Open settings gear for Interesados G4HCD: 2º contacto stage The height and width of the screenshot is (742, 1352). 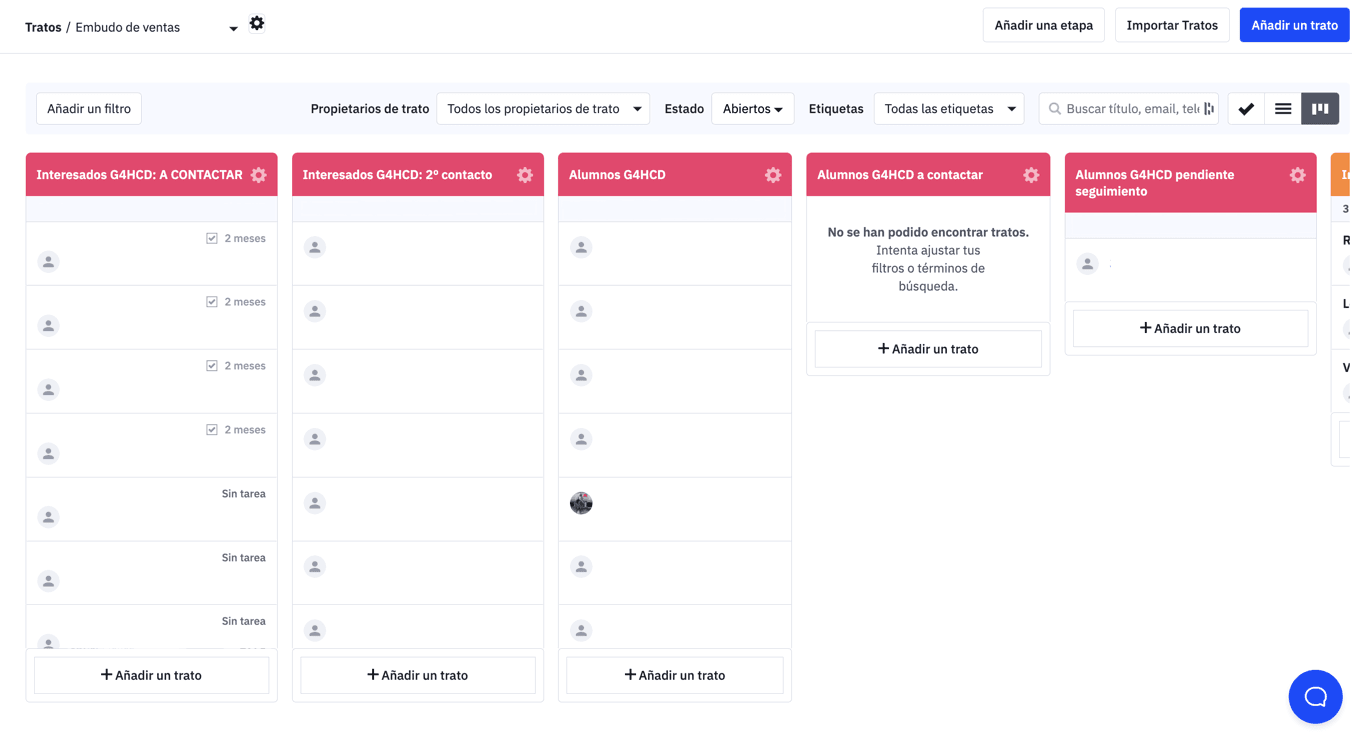coord(525,175)
